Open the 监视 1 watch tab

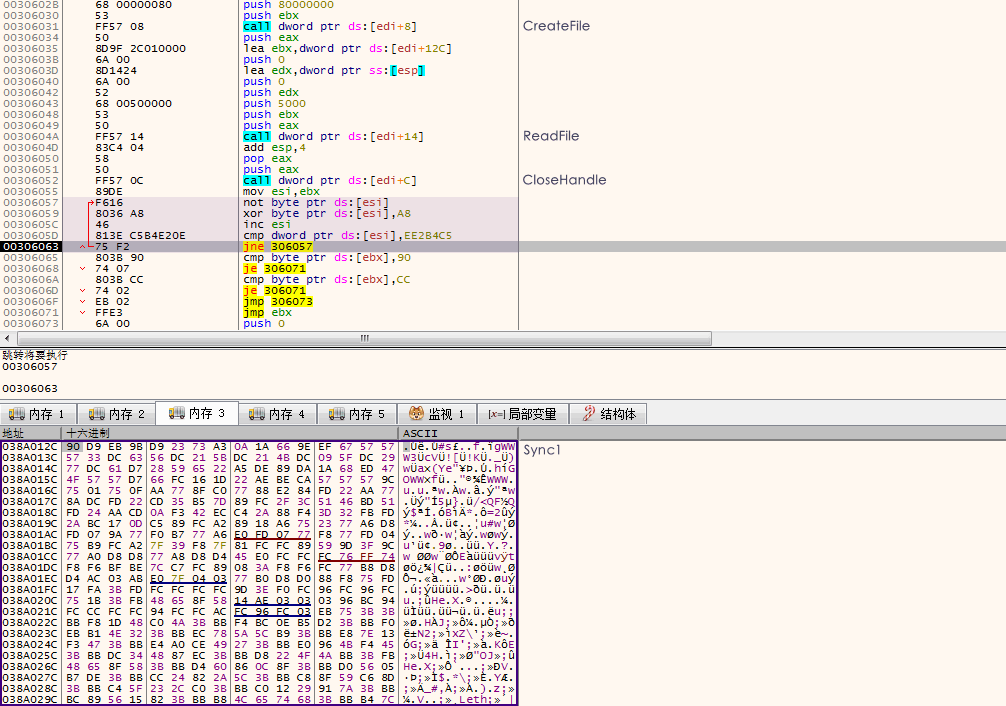[437, 414]
